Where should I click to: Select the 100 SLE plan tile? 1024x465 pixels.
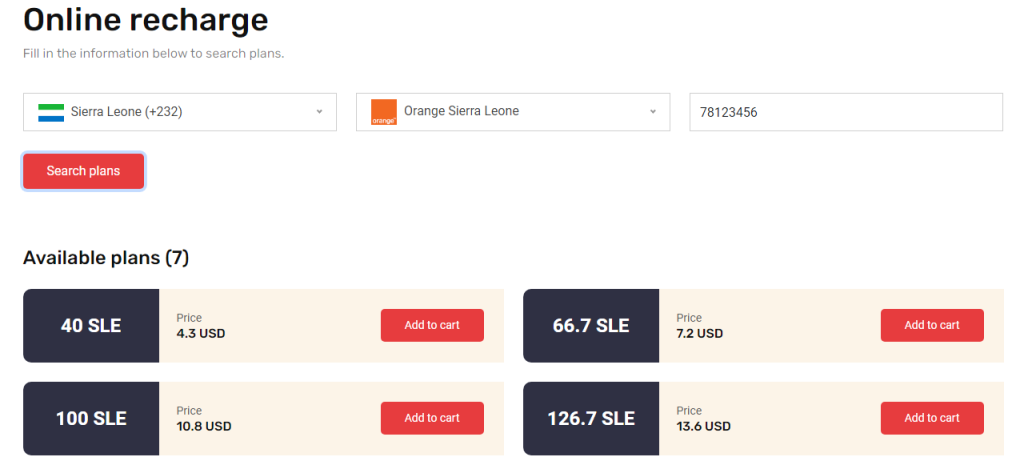tap(91, 419)
